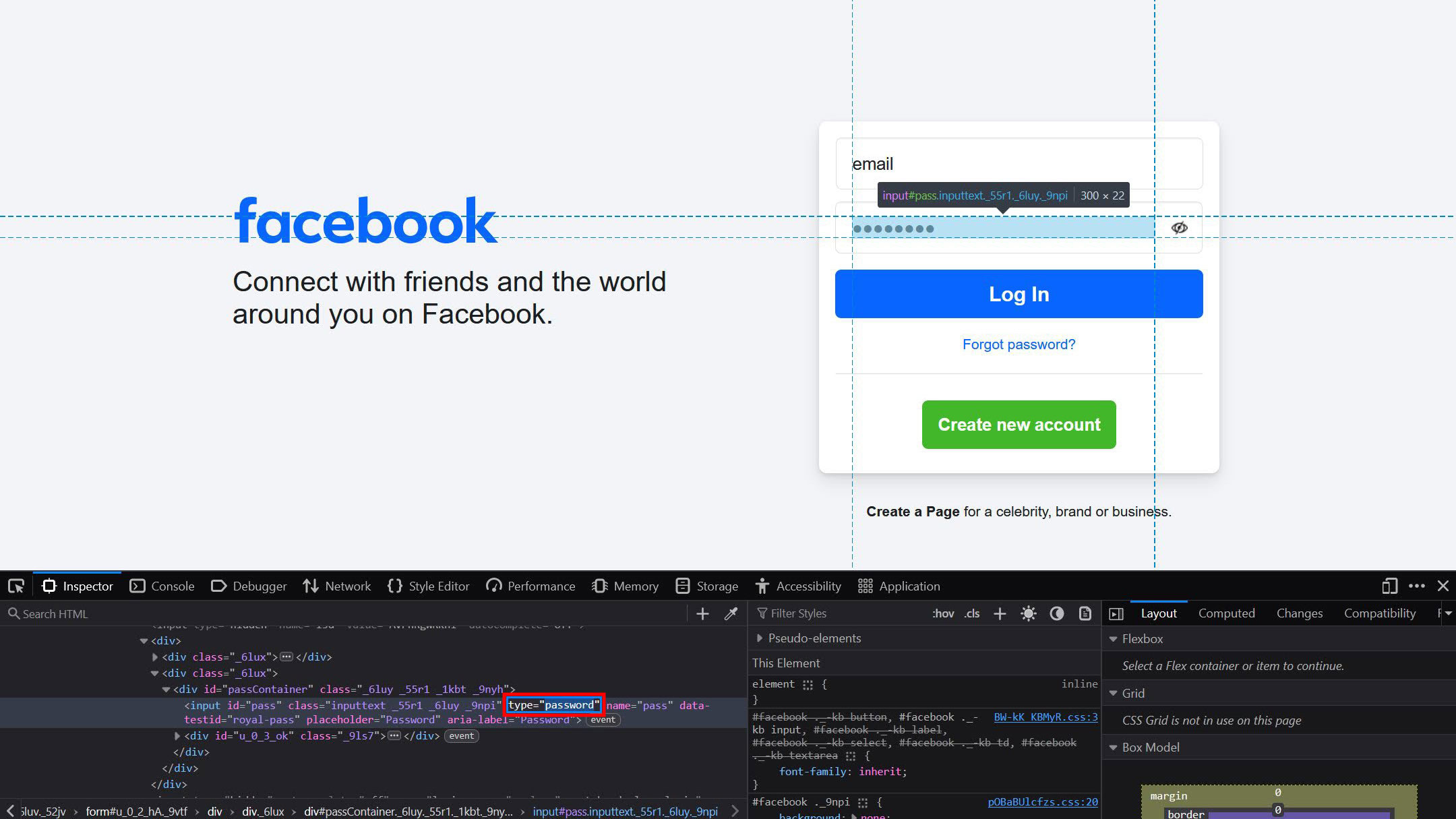Click the eyedropper color picker icon

click(x=731, y=613)
